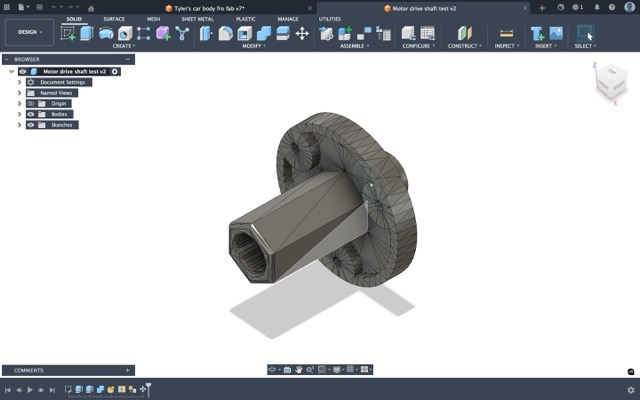Click the Configure Design icon

point(408,33)
